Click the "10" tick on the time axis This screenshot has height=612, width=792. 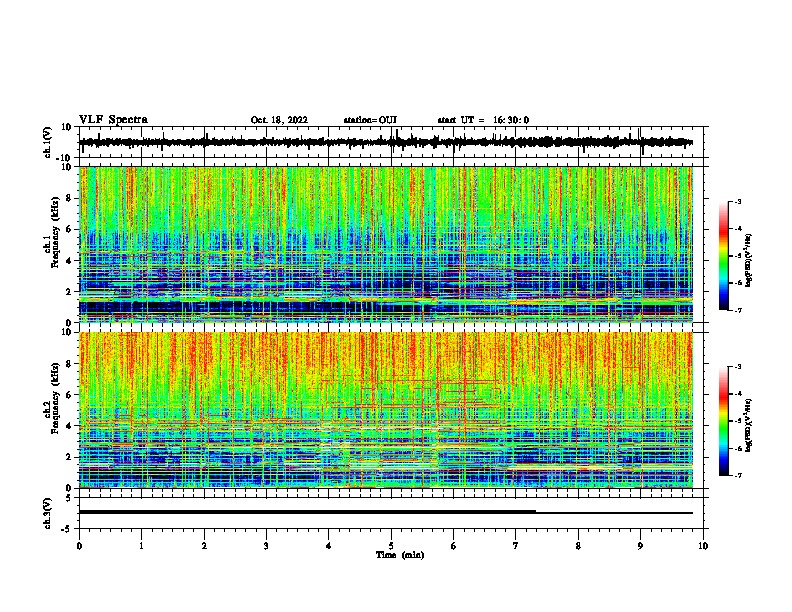click(x=703, y=546)
